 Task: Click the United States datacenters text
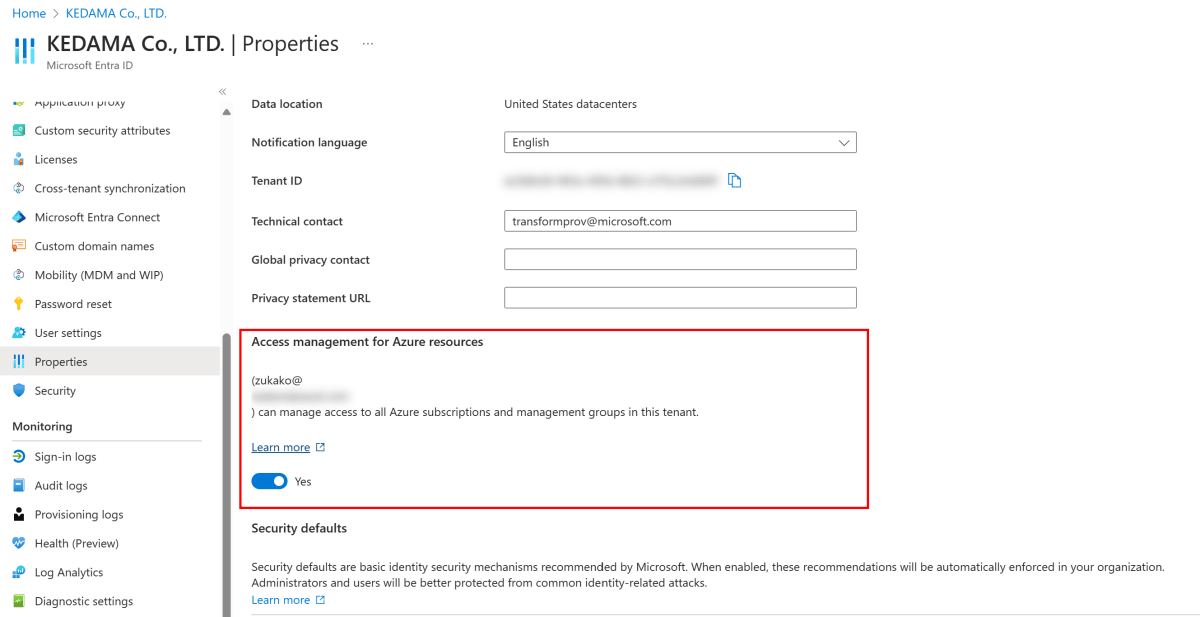tap(570, 104)
